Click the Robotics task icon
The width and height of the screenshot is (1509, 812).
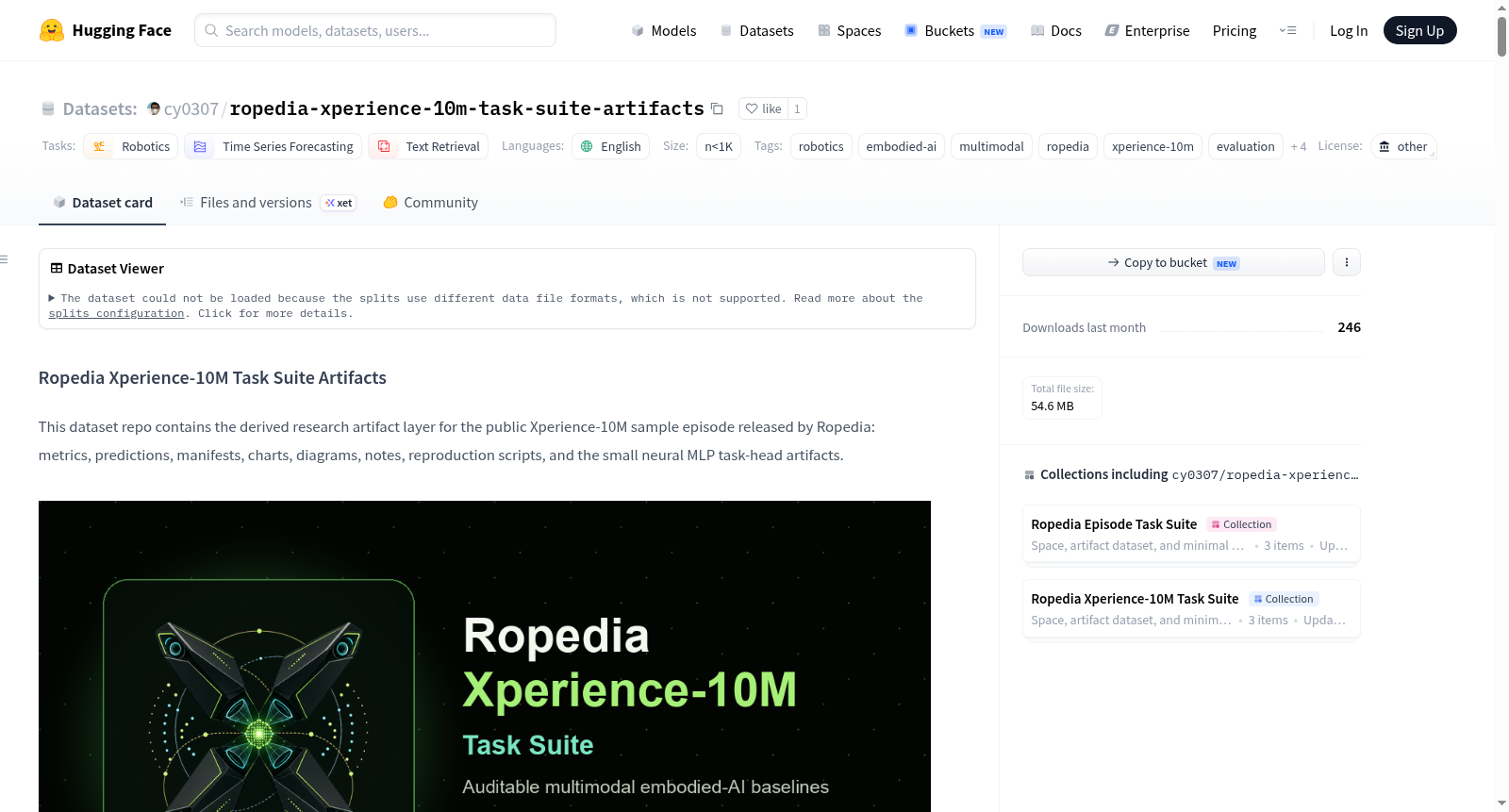point(99,146)
